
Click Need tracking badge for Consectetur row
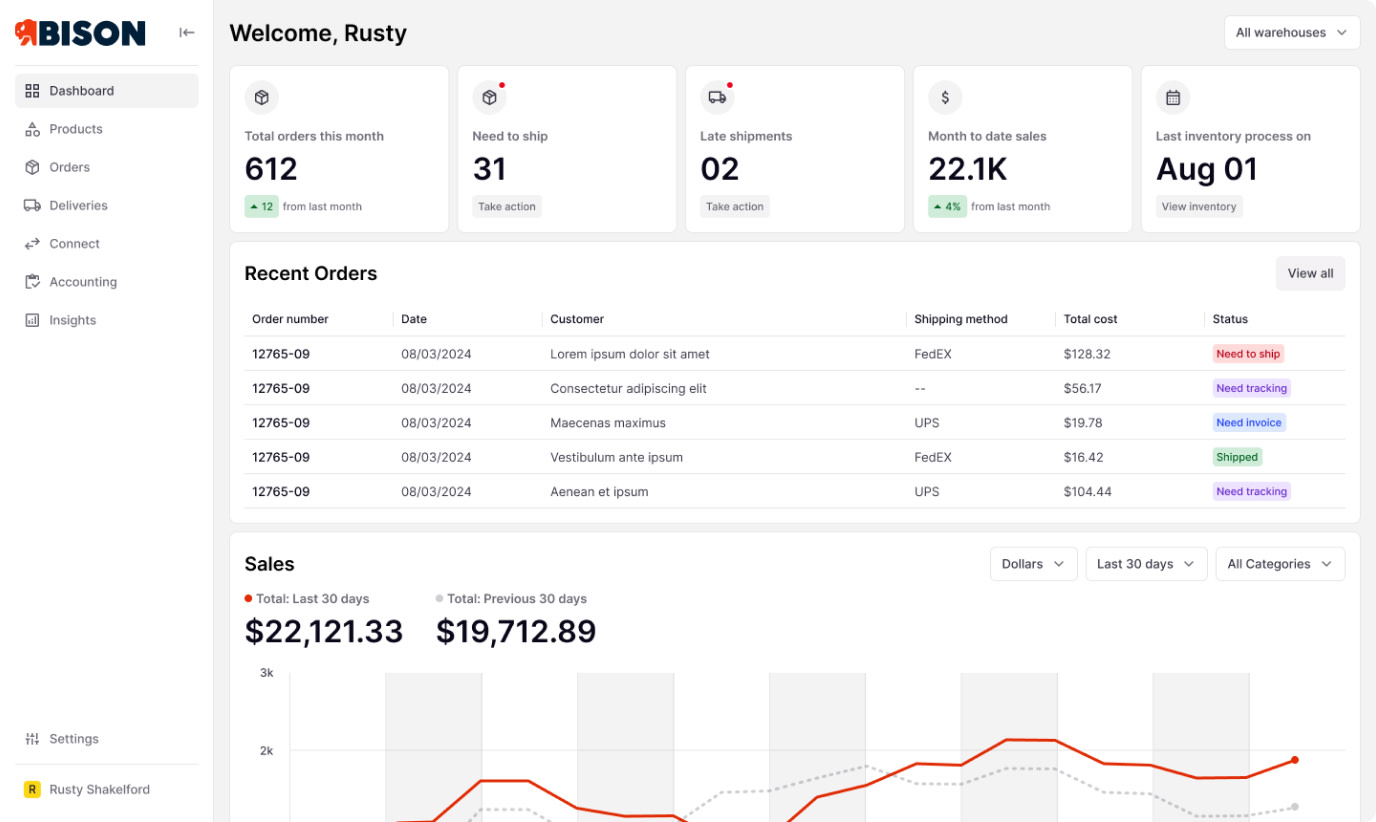(x=1251, y=388)
